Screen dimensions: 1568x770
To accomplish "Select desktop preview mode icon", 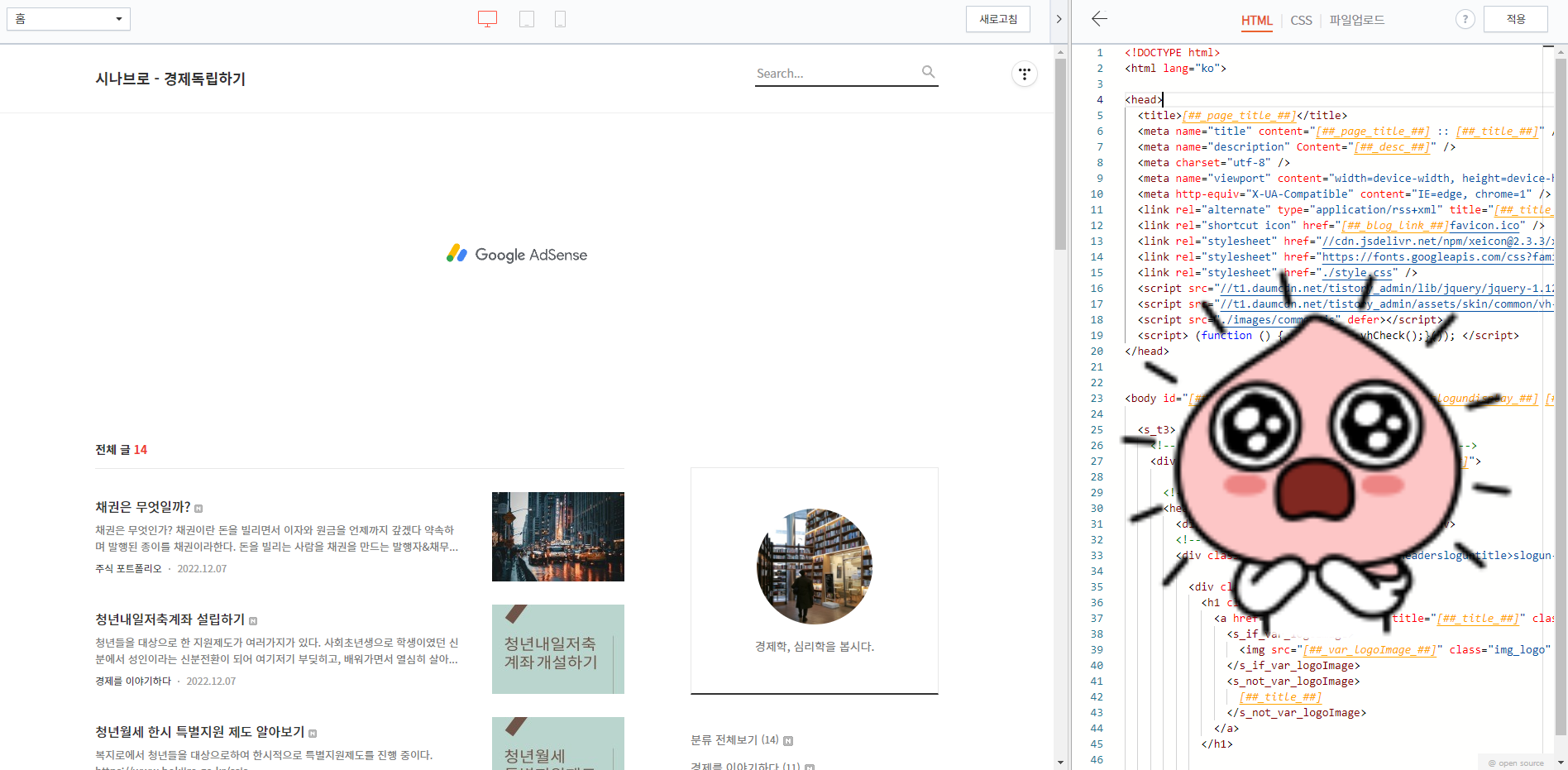I will [x=487, y=19].
